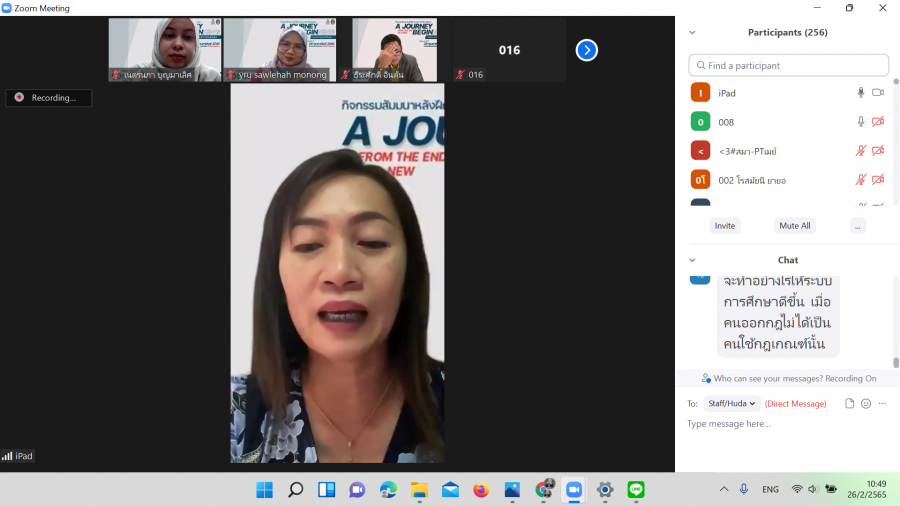Screen dimensions: 900x506
Task: Open the Staff/Huda recipient dropdown
Action: click(x=732, y=404)
